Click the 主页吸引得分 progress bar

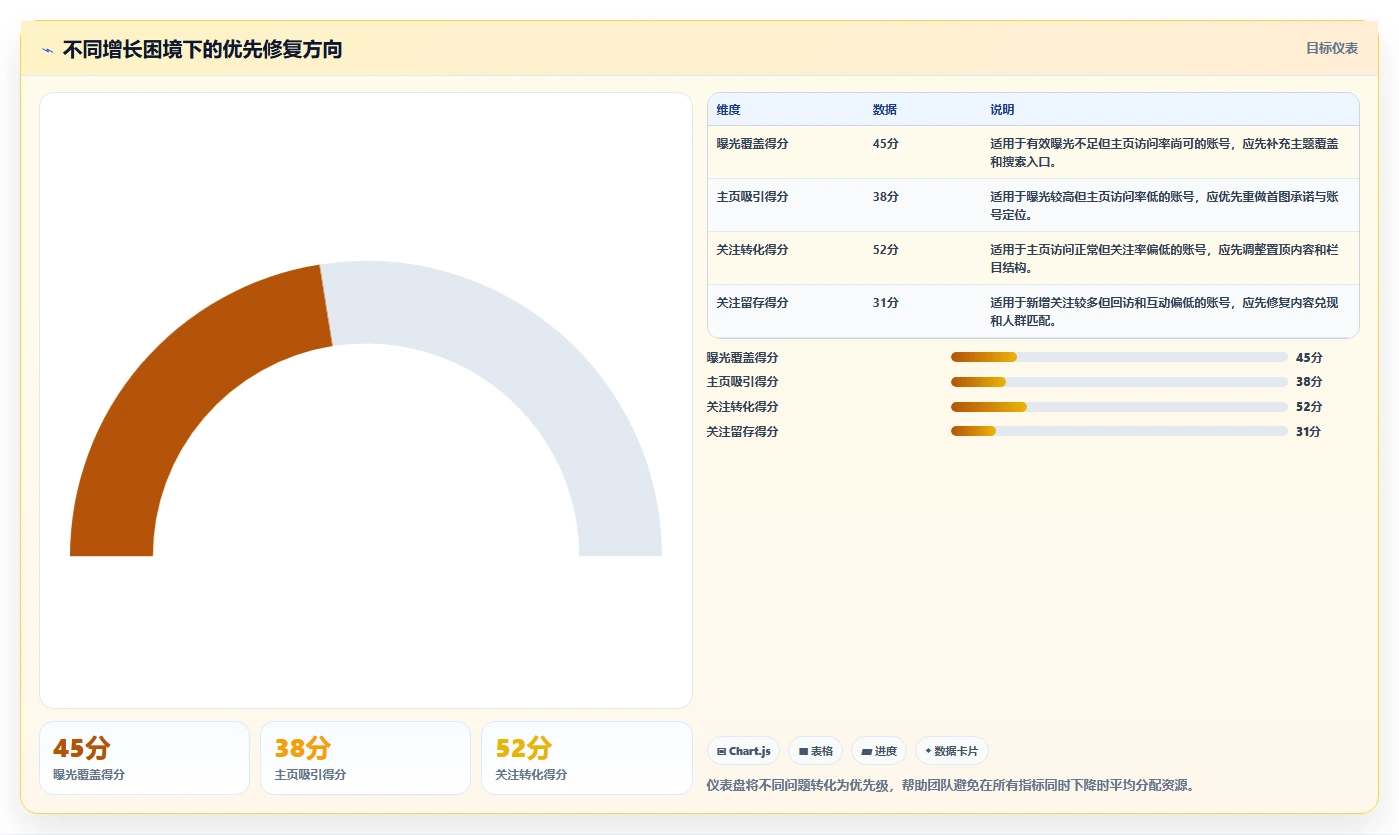tap(1119, 382)
